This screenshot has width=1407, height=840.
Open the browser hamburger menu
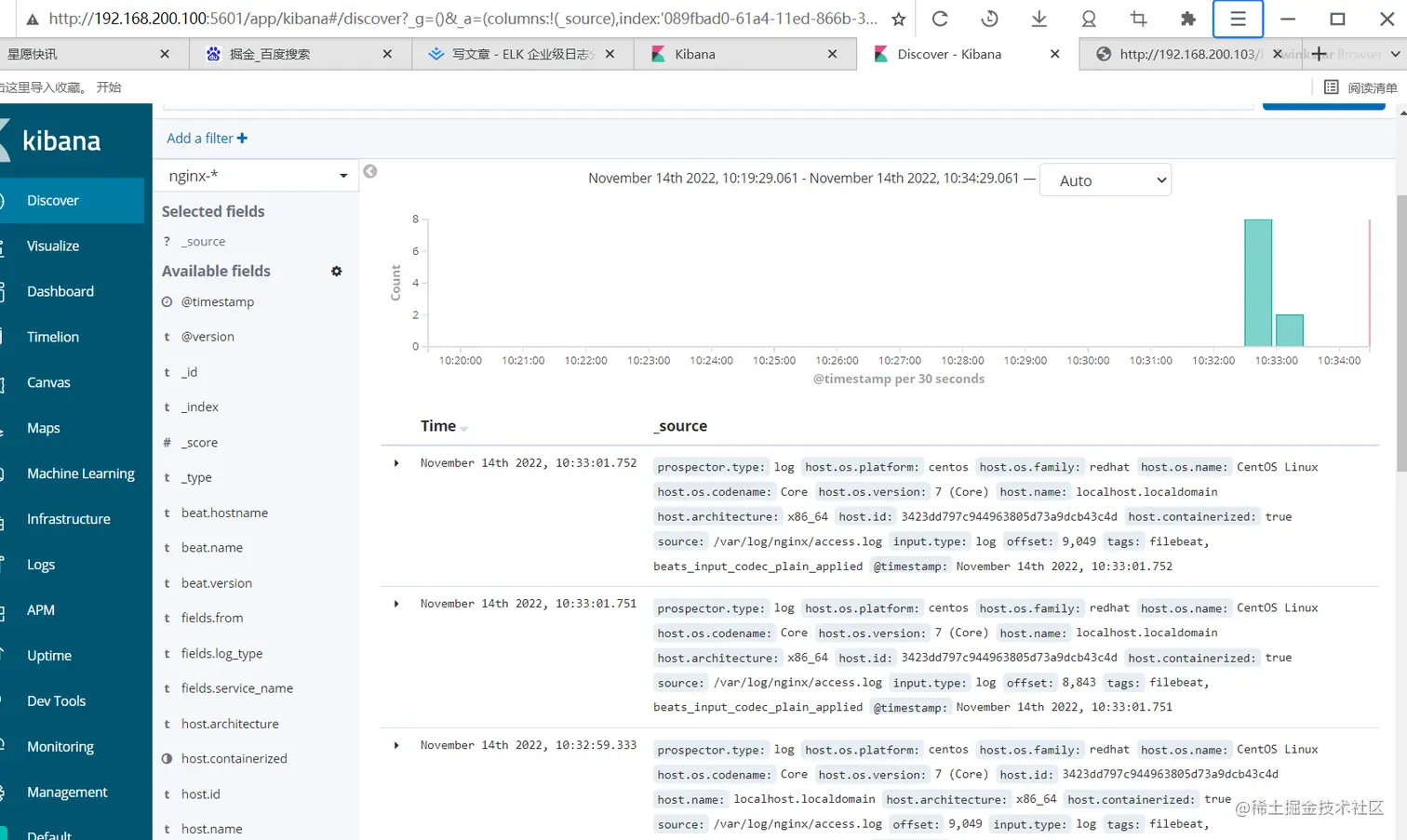pyautogui.click(x=1238, y=19)
